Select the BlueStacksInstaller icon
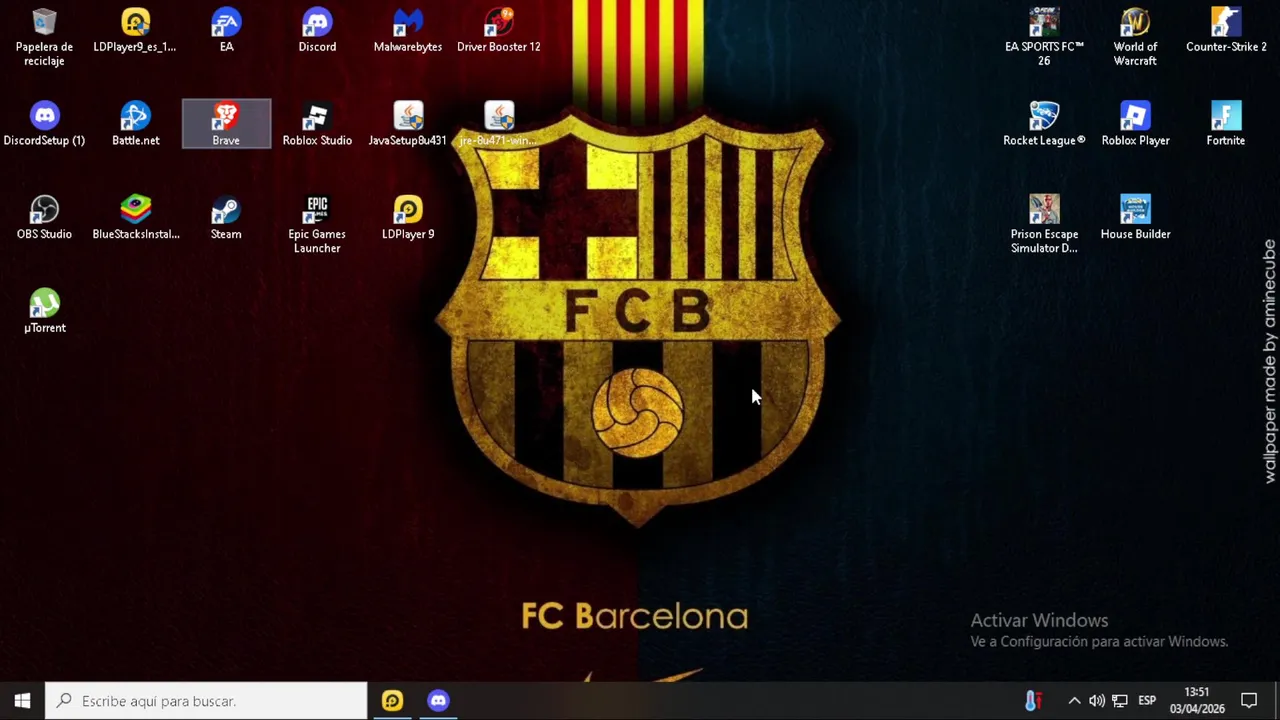1280x720 pixels. [x=135, y=218]
